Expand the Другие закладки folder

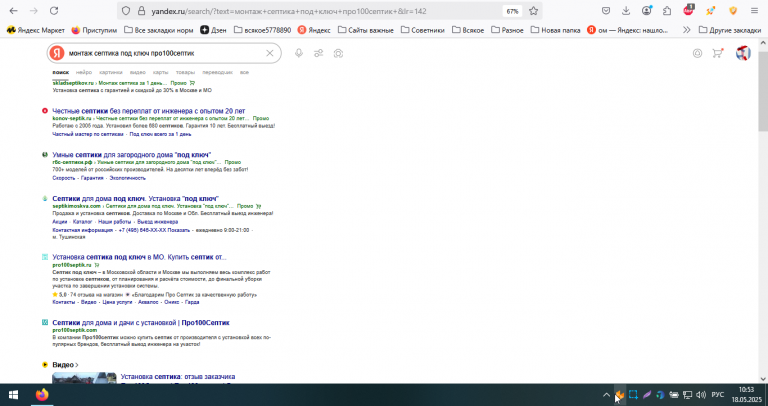pyautogui.click(x=729, y=30)
